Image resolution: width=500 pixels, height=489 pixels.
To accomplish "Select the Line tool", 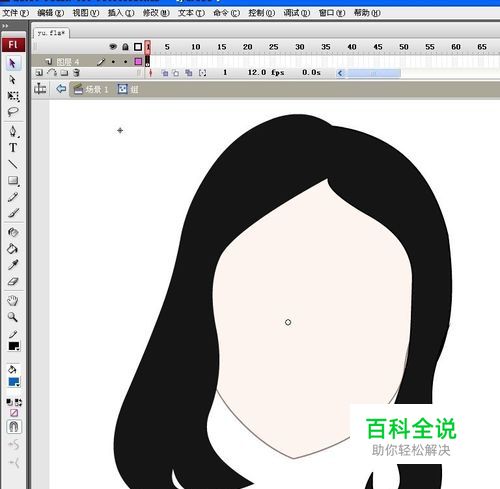I will pyautogui.click(x=13, y=164).
